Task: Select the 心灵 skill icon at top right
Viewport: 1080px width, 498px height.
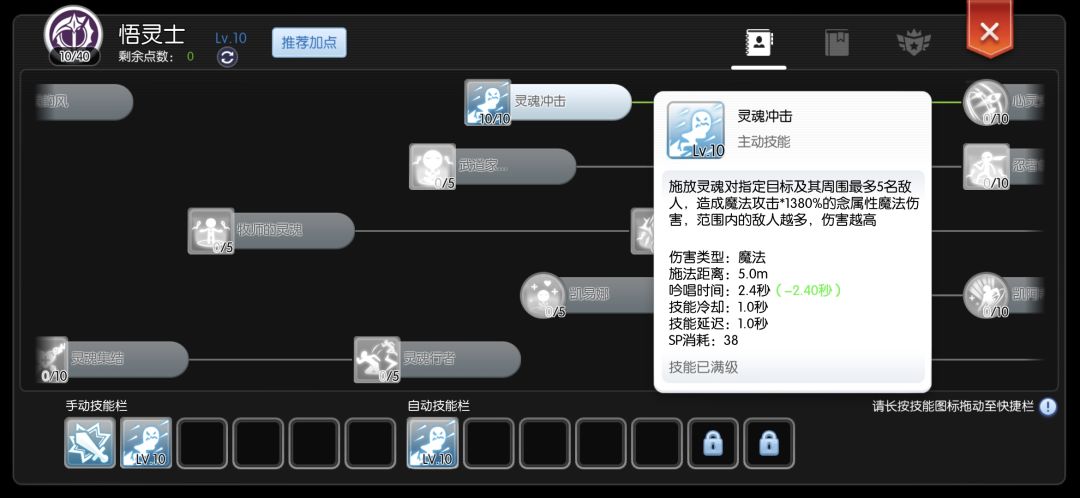Action: [x=986, y=102]
